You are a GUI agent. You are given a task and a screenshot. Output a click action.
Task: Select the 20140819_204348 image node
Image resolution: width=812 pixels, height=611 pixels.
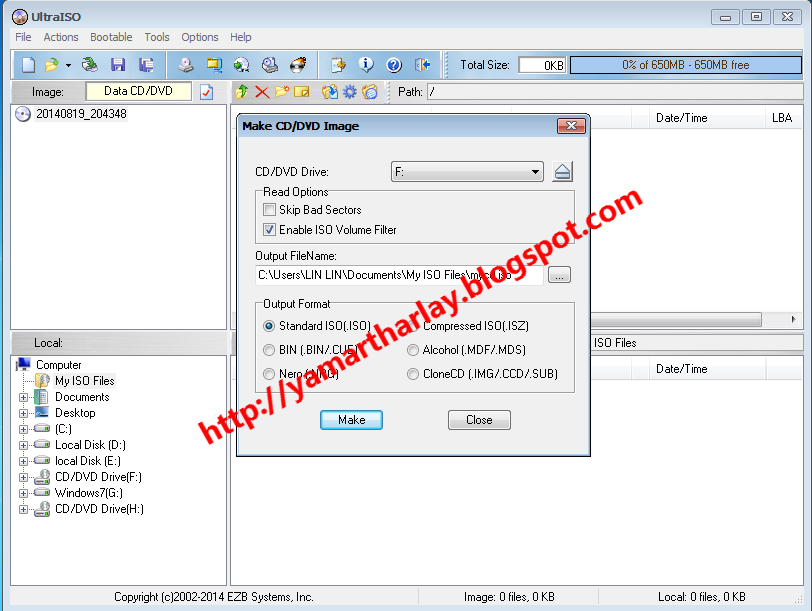pos(81,114)
